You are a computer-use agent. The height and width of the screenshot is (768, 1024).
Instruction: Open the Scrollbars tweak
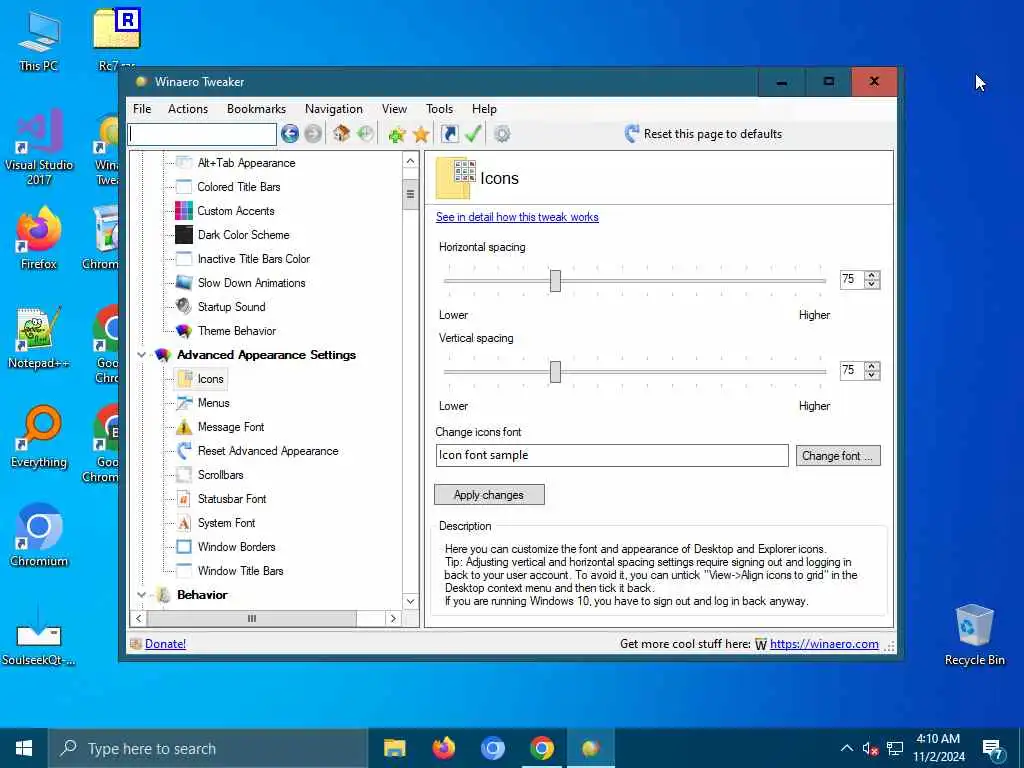pyautogui.click(x=220, y=475)
